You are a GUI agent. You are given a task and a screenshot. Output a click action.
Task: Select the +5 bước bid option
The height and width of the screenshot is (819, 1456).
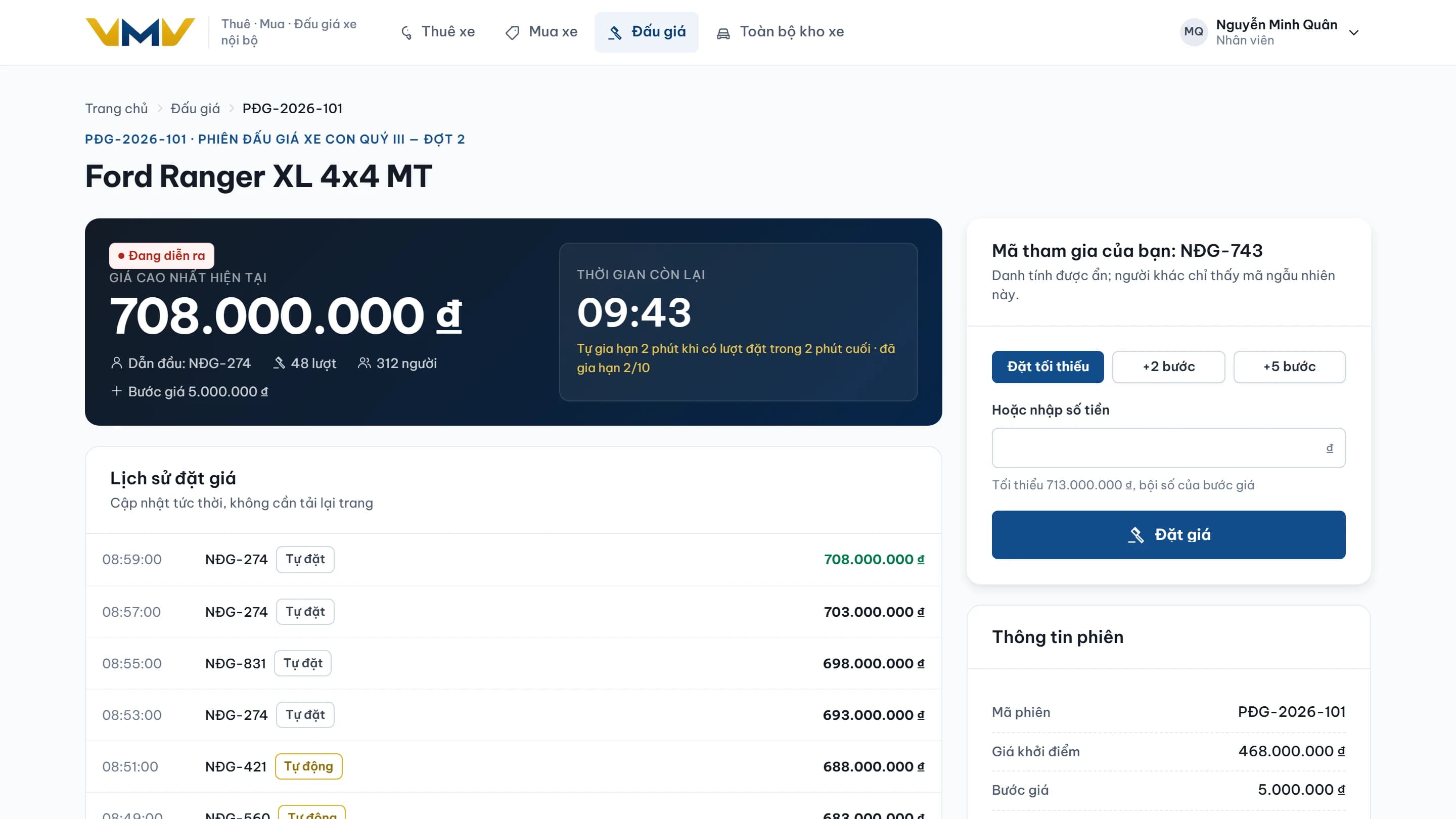1289,367
